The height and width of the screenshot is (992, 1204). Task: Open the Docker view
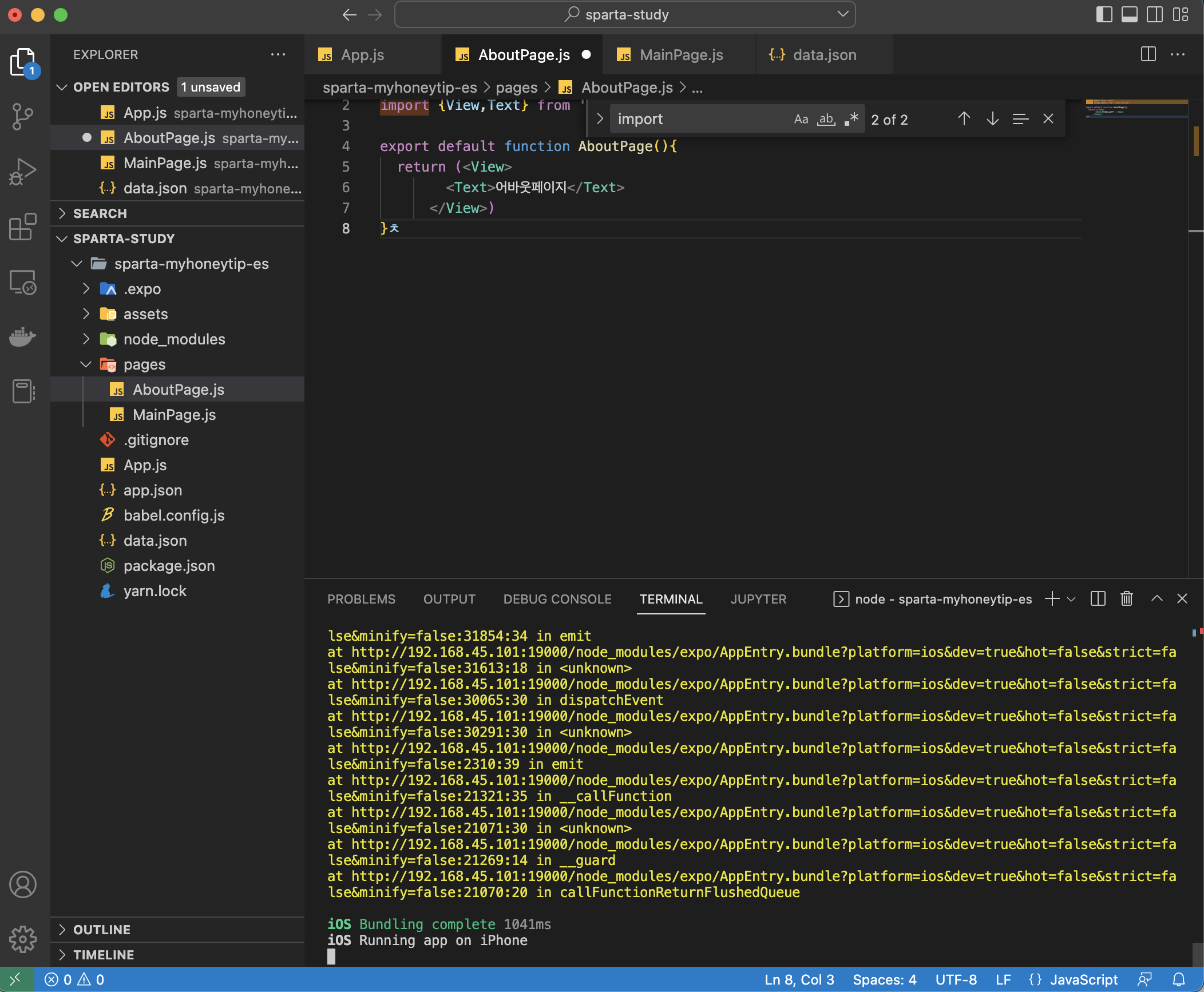tap(23, 337)
